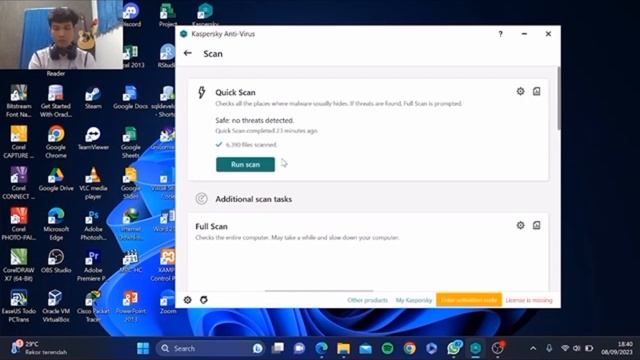Click Kaspersky support icon beside bottom gear
Viewport: 640px width, 360px height.
pos(204,300)
